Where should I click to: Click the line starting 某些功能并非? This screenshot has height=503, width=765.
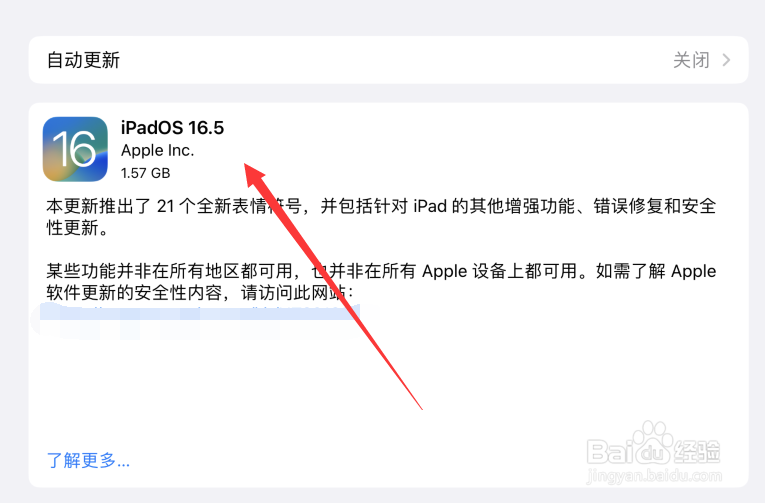[x=381, y=271]
